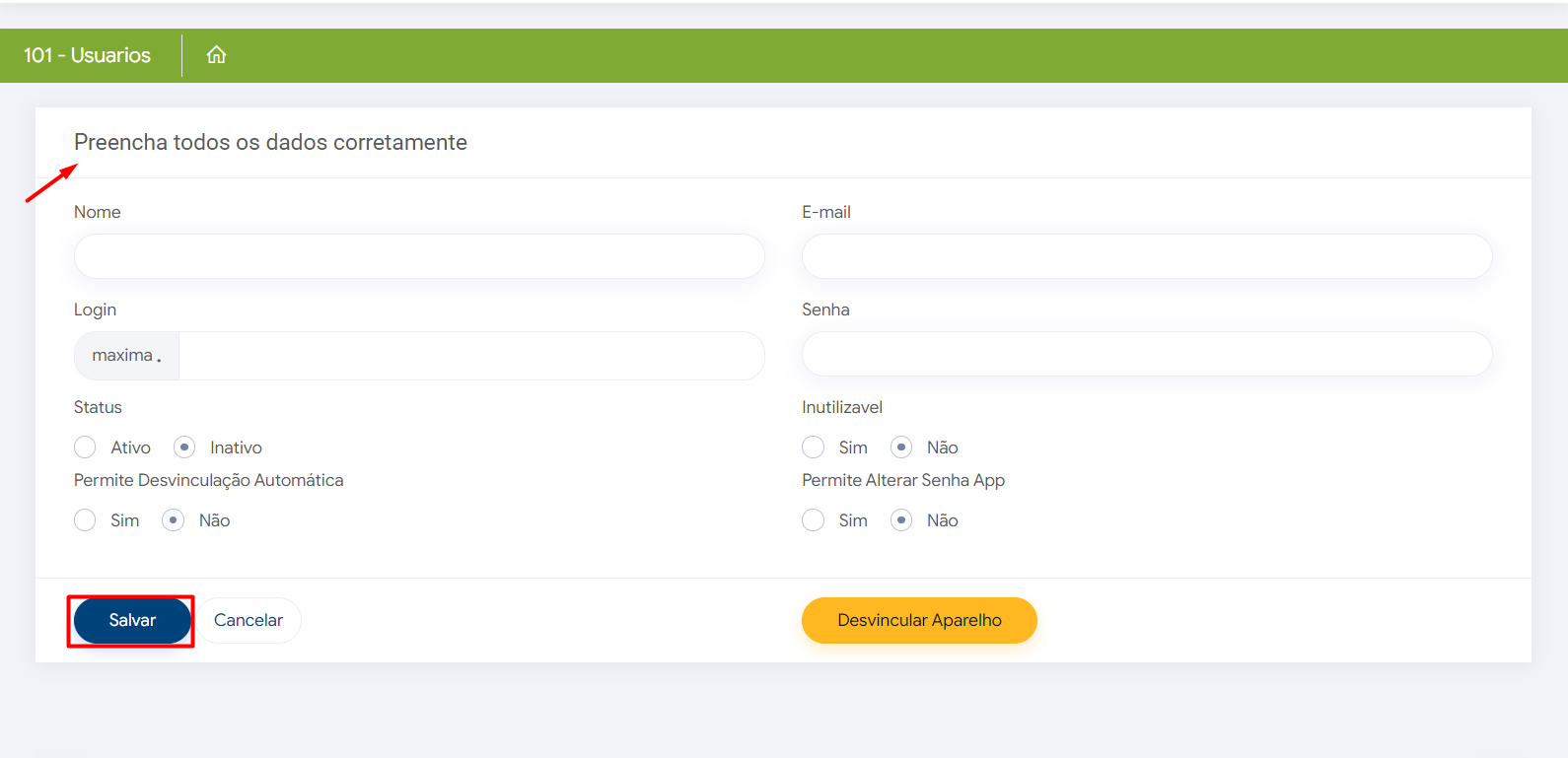Click the maxima. login prefix box
Screen dimensions: 1568x758
126,356
